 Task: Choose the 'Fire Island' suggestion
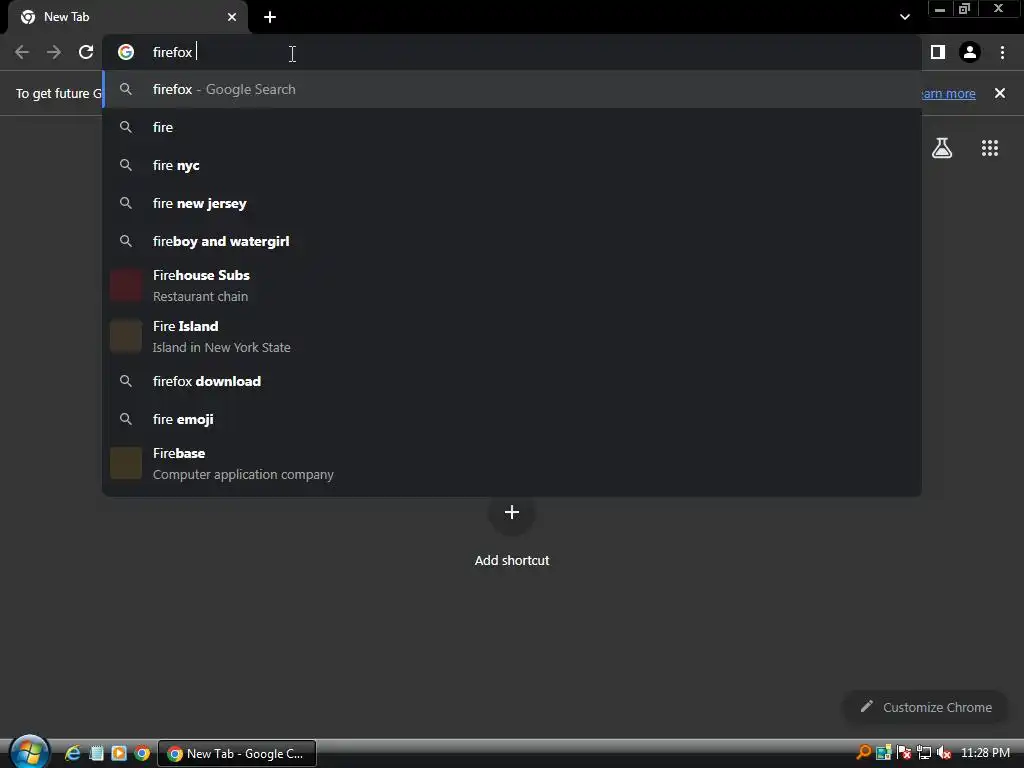[512, 336]
